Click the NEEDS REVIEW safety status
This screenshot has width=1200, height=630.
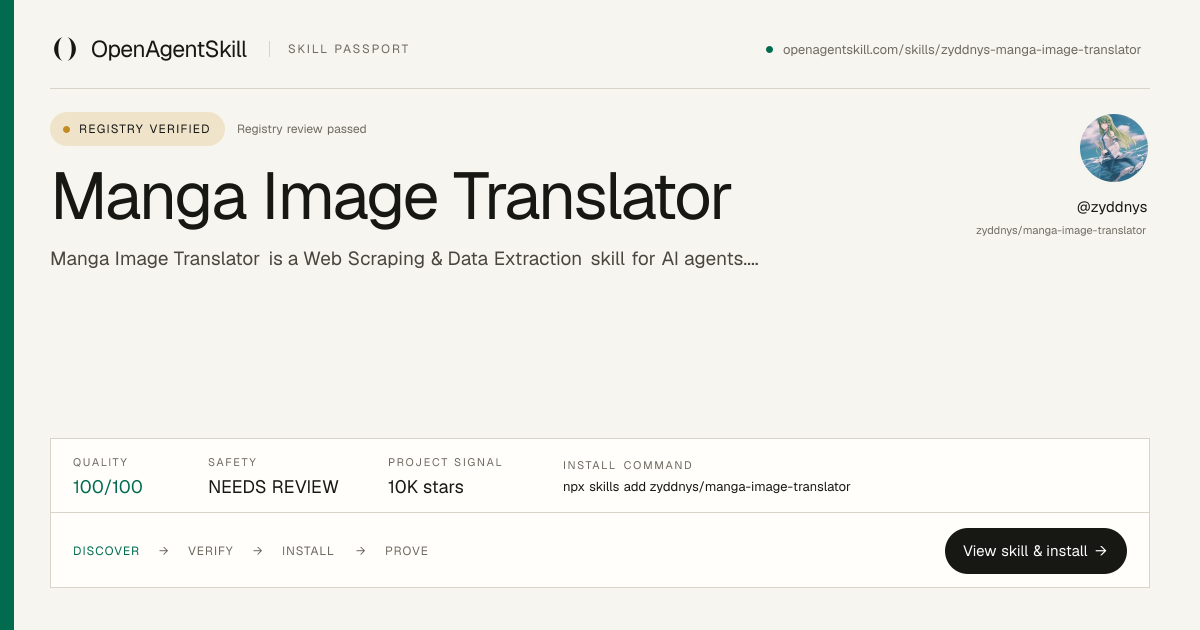[x=273, y=487]
